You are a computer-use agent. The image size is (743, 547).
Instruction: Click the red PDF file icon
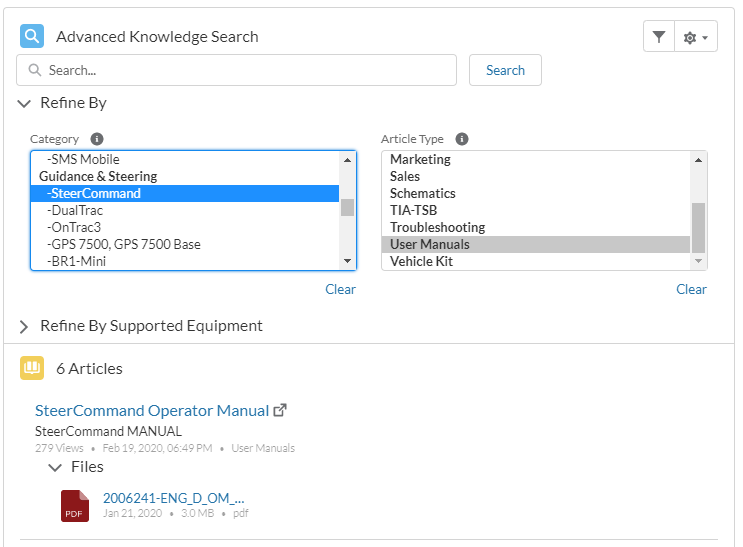(74, 506)
